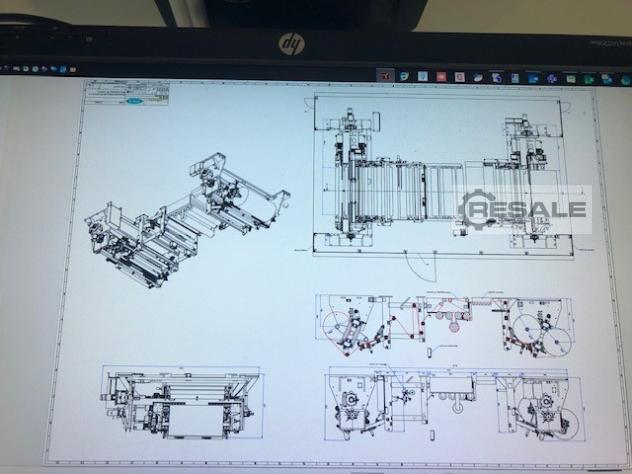Click the blue oval logo in title block
The height and width of the screenshot is (474, 632).
(x=135, y=100)
